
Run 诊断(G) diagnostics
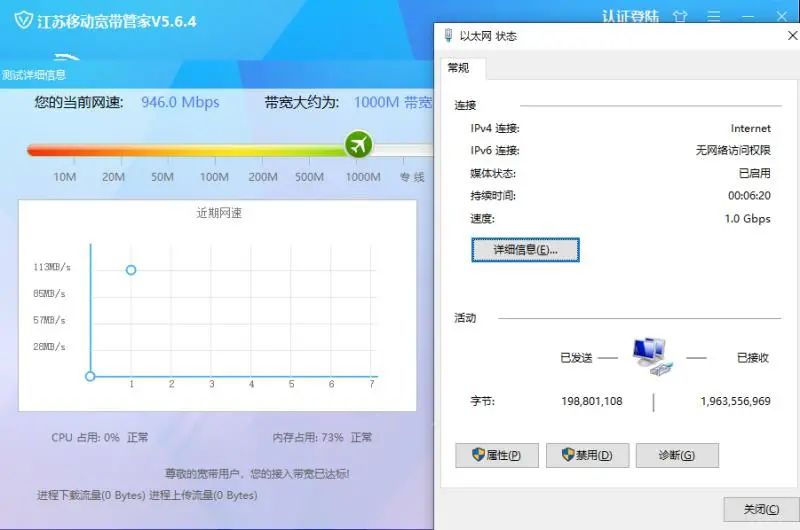click(677, 455)
